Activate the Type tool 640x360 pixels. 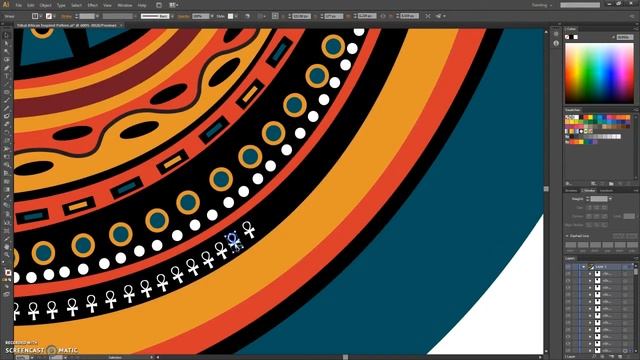pos(6,76)
